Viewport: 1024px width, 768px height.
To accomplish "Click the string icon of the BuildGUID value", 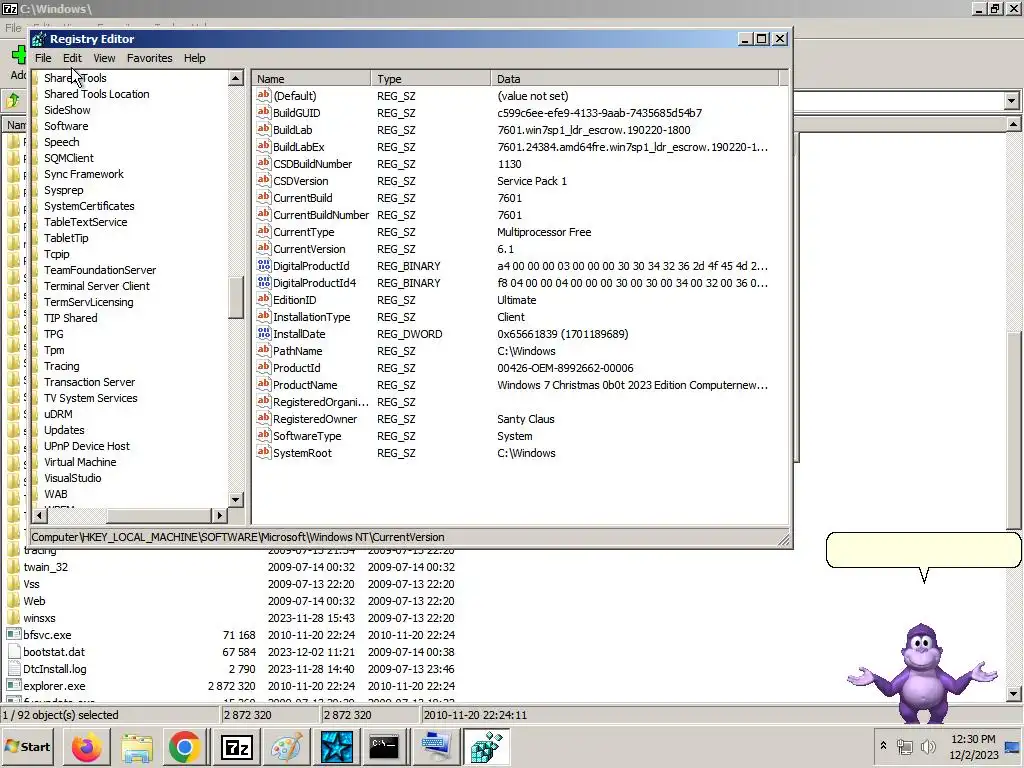I will (263, 112).
